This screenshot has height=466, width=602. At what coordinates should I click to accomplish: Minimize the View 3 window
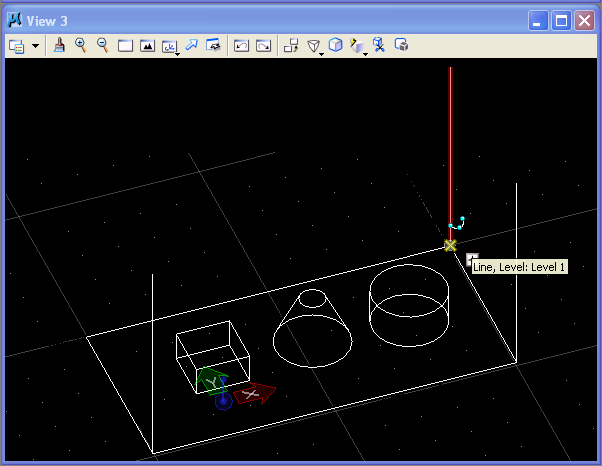538,20
